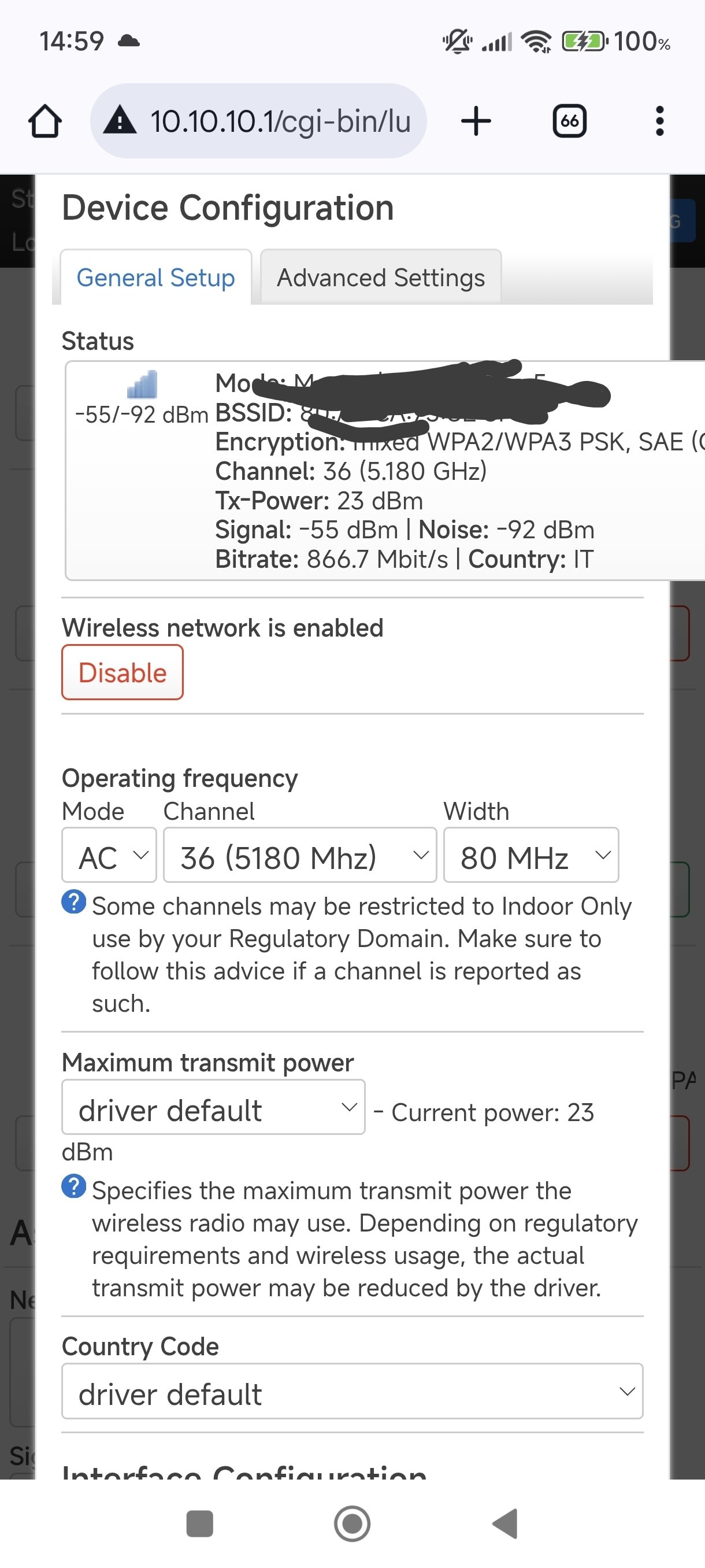This screenshot has width=705, height=1568.
Task: Select the General Setup tab
Action: pyautogui.click(x=155, y=278)
